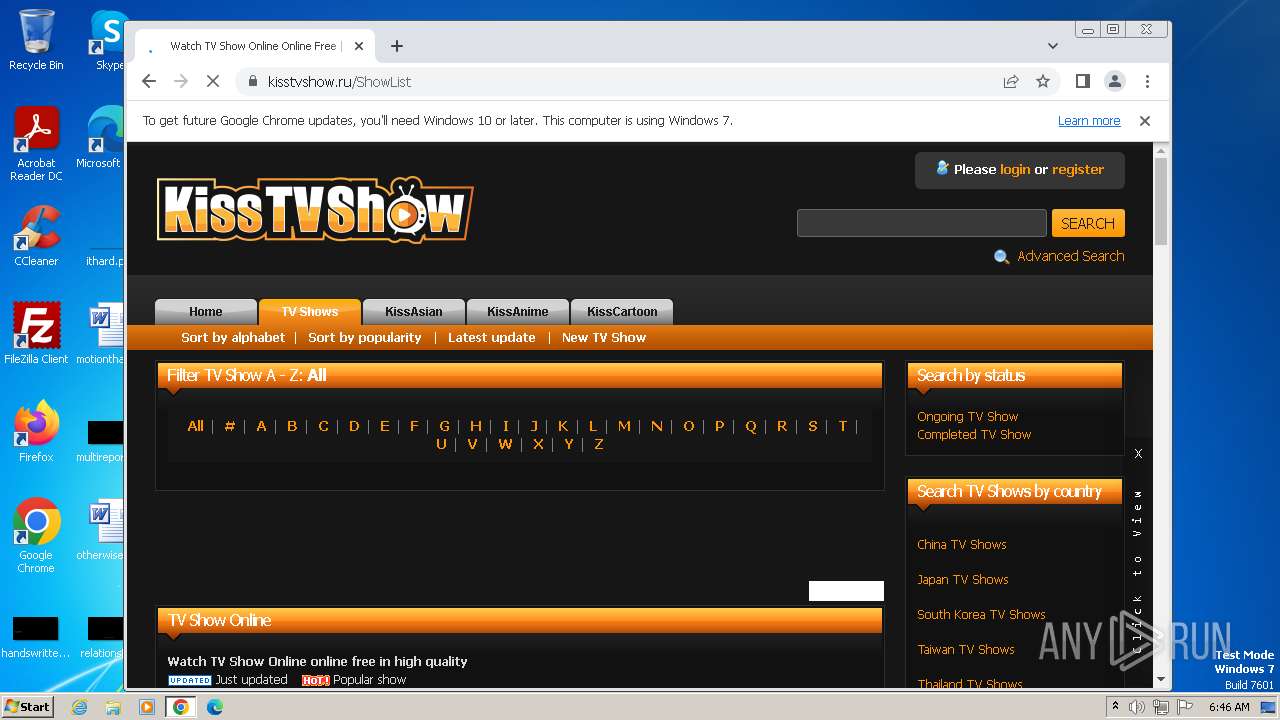Viewport: 1280px width, 720px height.
Task: Choose Sort by alphabet
Action: pos(233,338)
